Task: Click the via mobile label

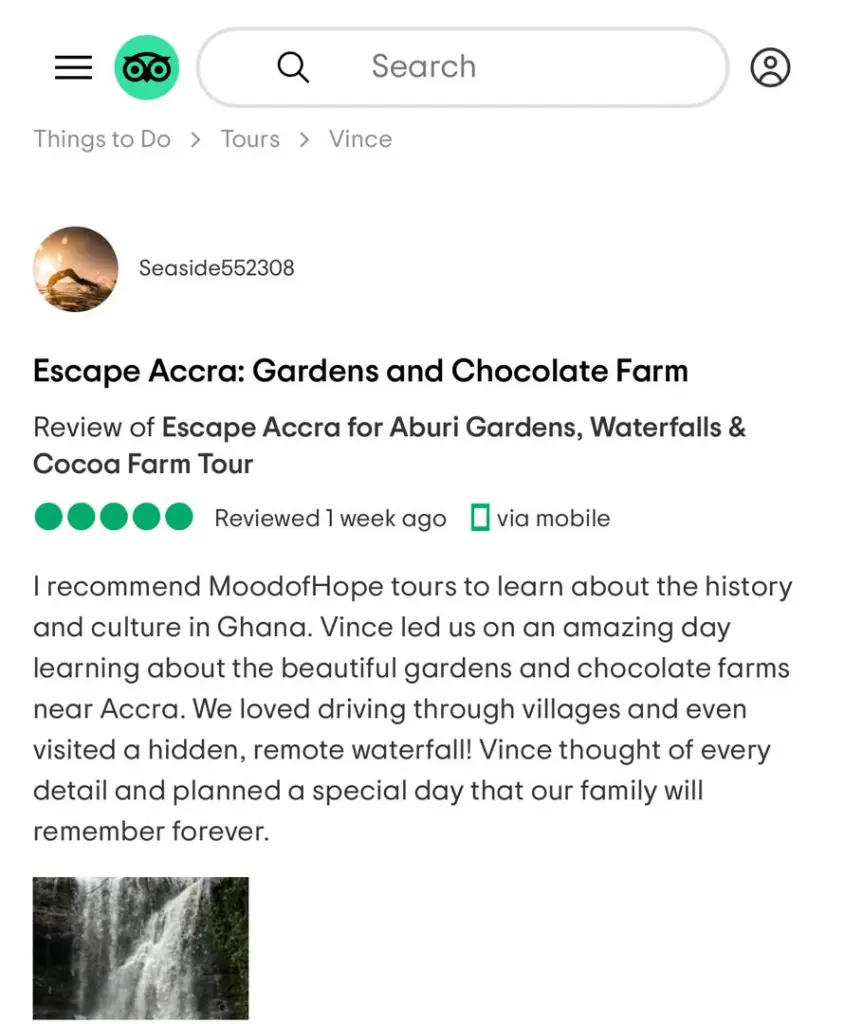Action: point(553,519)
